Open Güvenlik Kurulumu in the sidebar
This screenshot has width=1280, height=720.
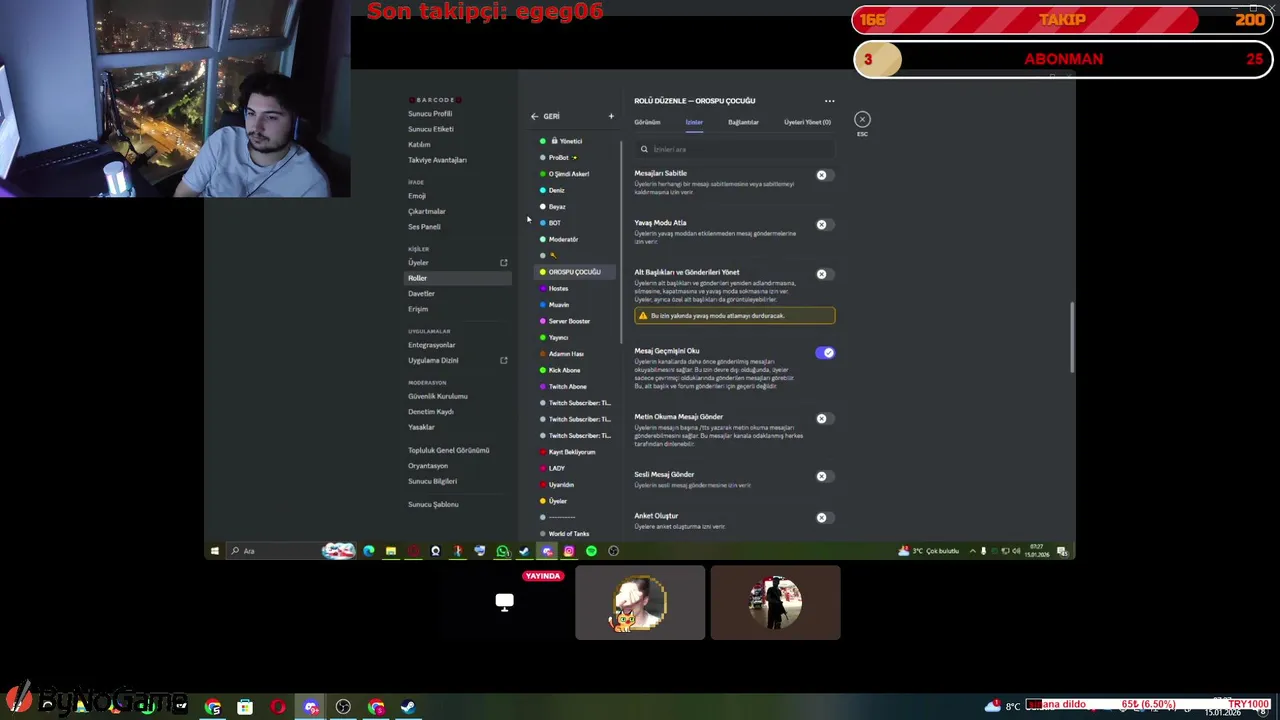438,396
